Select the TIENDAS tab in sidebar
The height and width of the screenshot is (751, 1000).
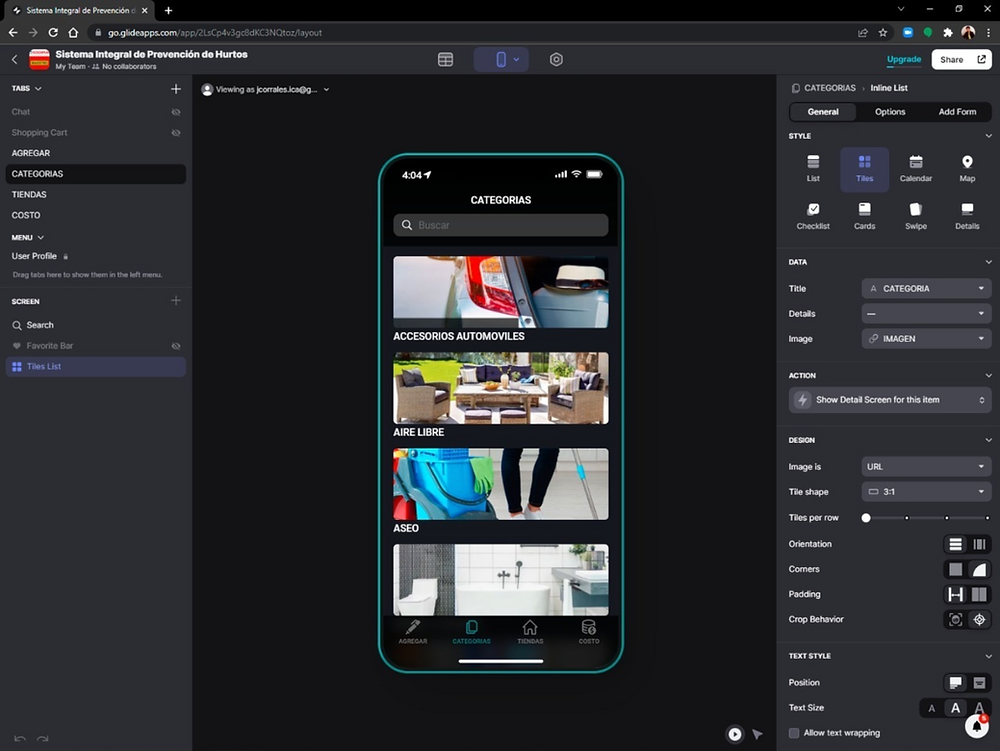(96, 194)
